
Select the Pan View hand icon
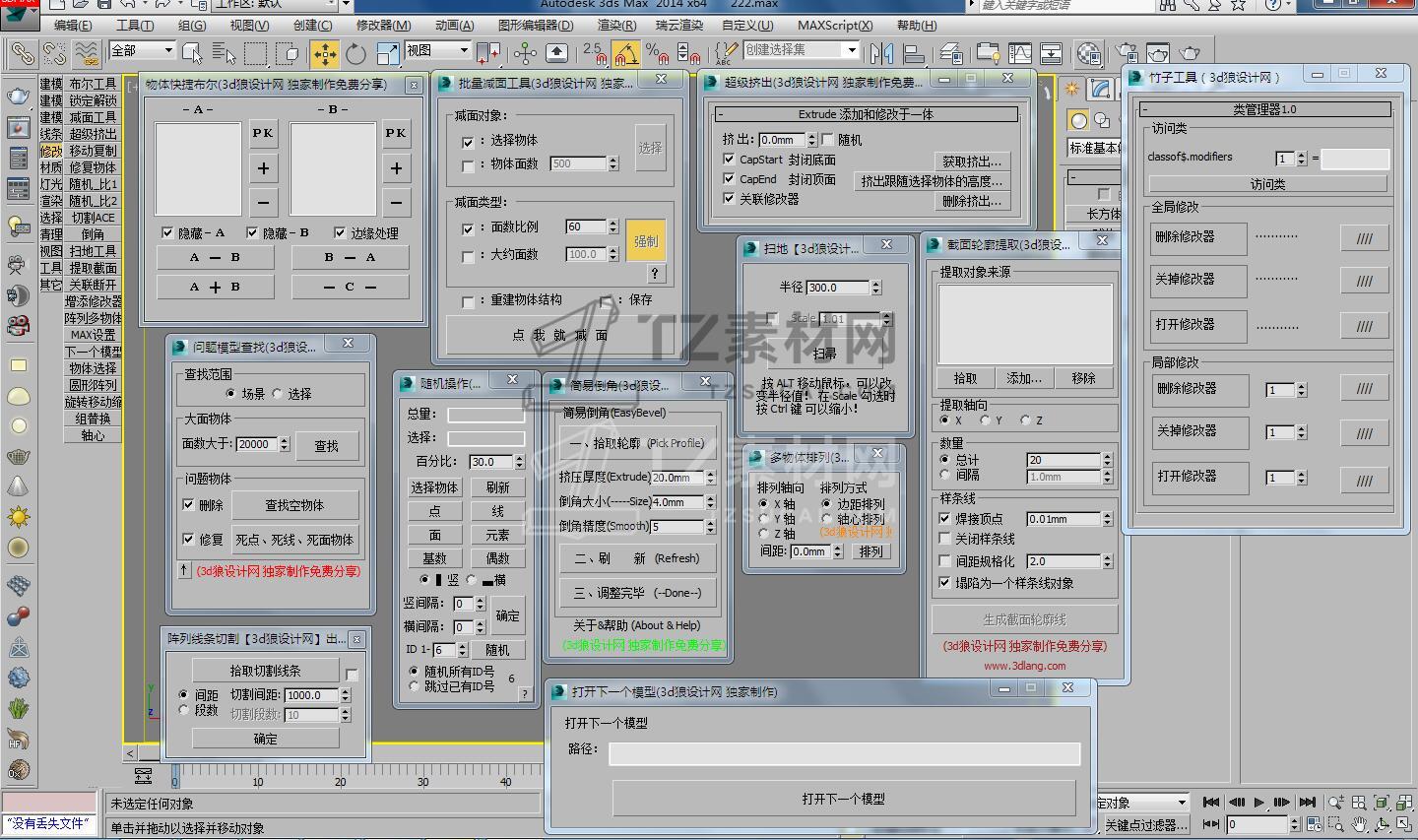(1359, 824)
